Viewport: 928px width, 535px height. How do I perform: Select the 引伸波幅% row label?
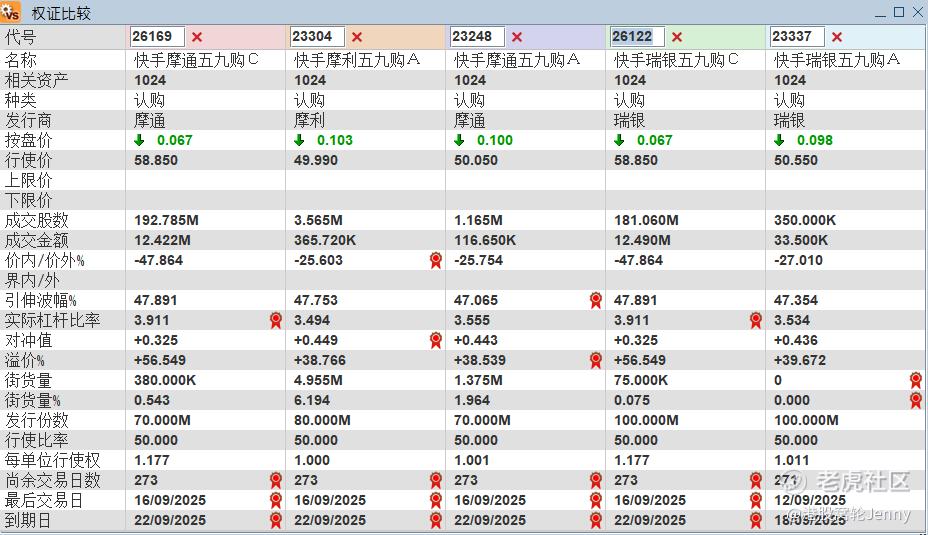click(x=41, y=301)
